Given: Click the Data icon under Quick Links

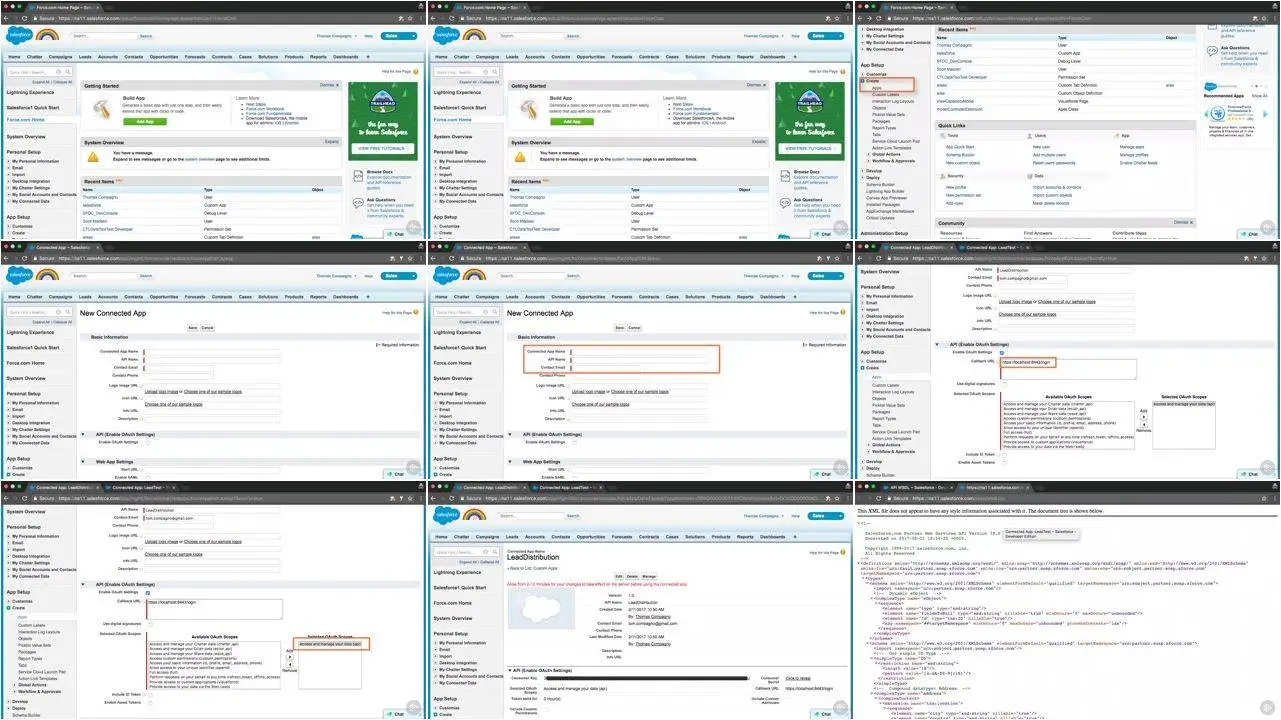Looking at the screenshot, I should coord(1030,175).
